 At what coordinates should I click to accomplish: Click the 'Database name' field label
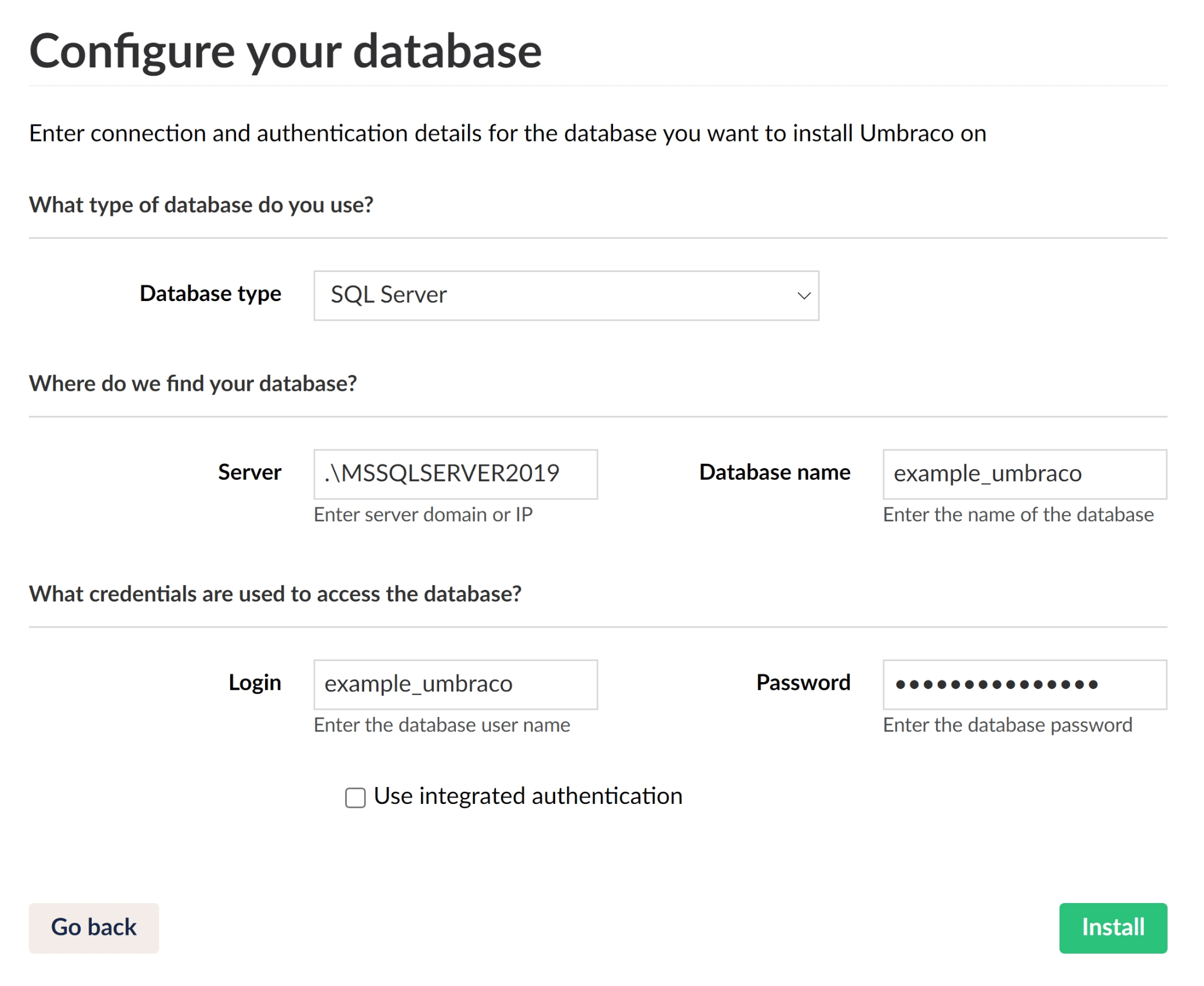774,472
